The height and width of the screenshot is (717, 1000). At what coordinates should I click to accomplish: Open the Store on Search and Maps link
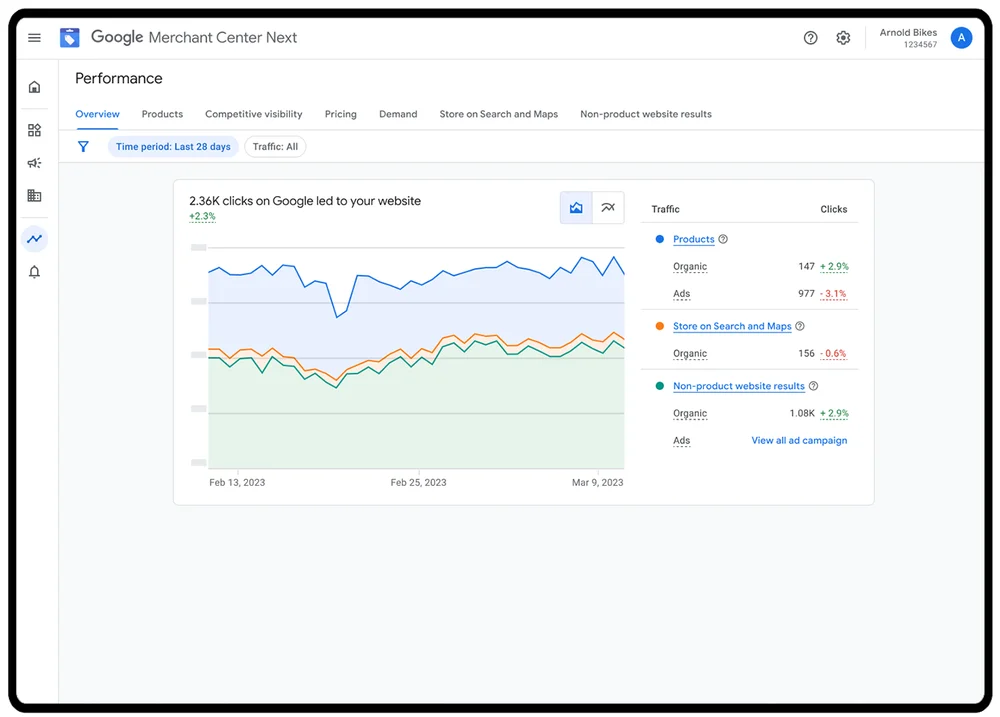pyautogui.click(x=732, y=326)
